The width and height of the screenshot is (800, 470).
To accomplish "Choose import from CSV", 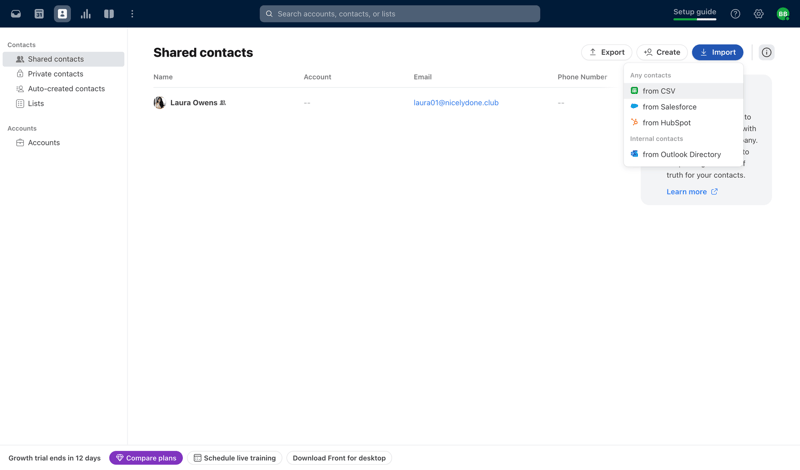I will point(683,91).
